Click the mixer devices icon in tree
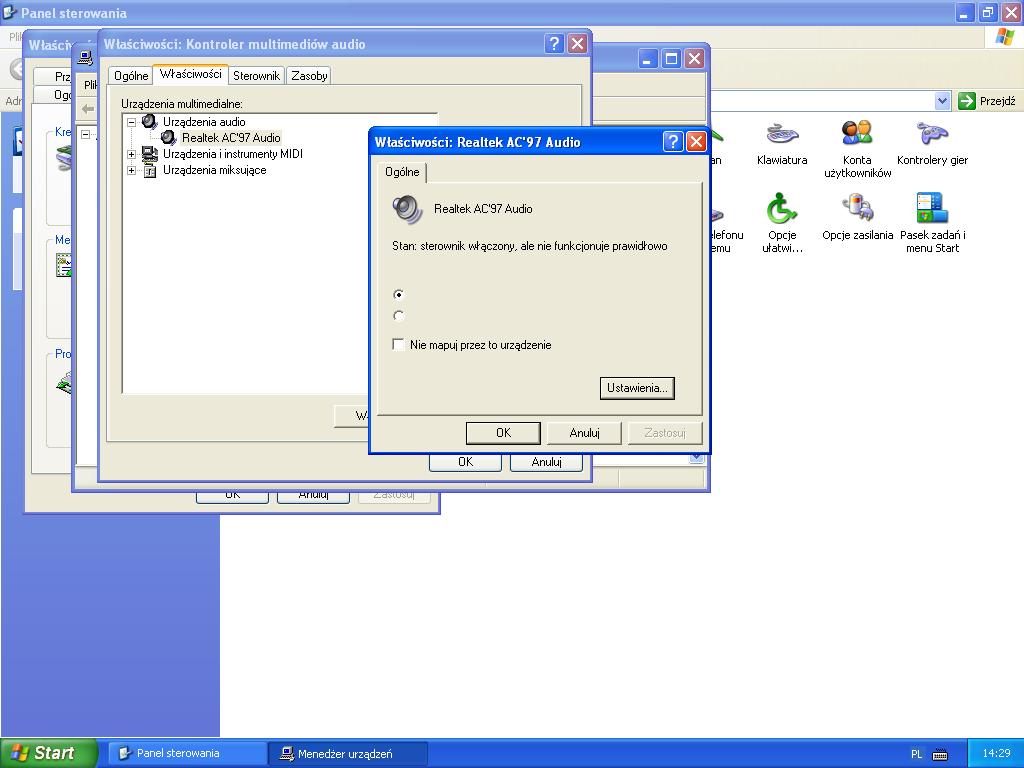 point(150,170)
